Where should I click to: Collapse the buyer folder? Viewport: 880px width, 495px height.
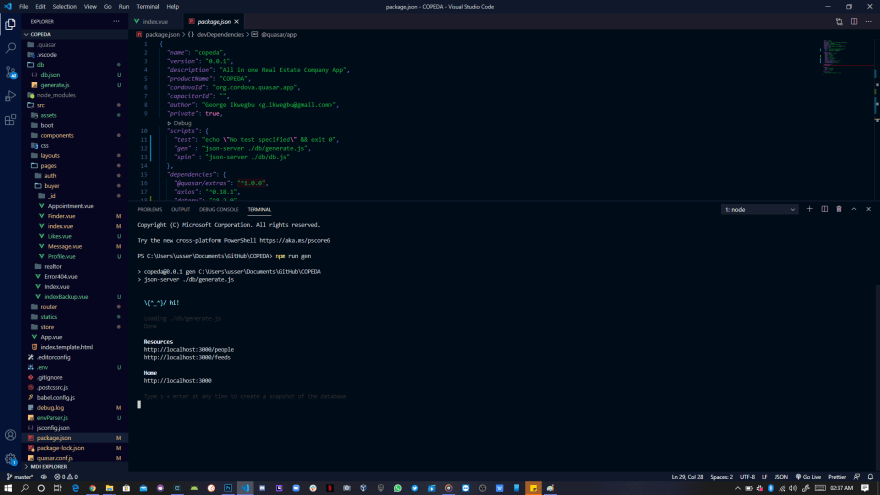click(75, 186)
